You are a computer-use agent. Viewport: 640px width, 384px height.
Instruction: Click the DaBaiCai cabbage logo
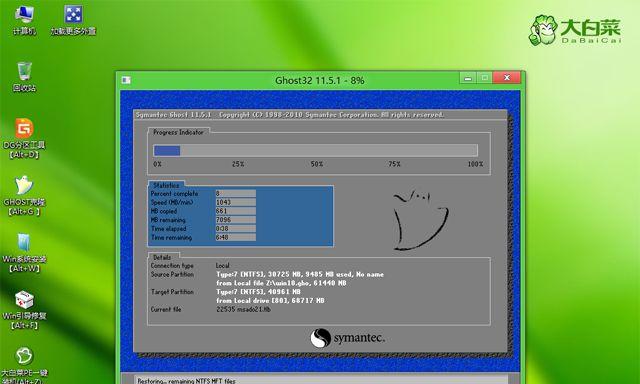click(576, 30)
